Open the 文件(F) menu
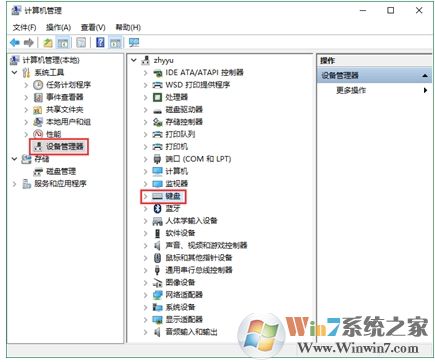The height and width of the screenshot is (362, 435). [x=24, y=27]
